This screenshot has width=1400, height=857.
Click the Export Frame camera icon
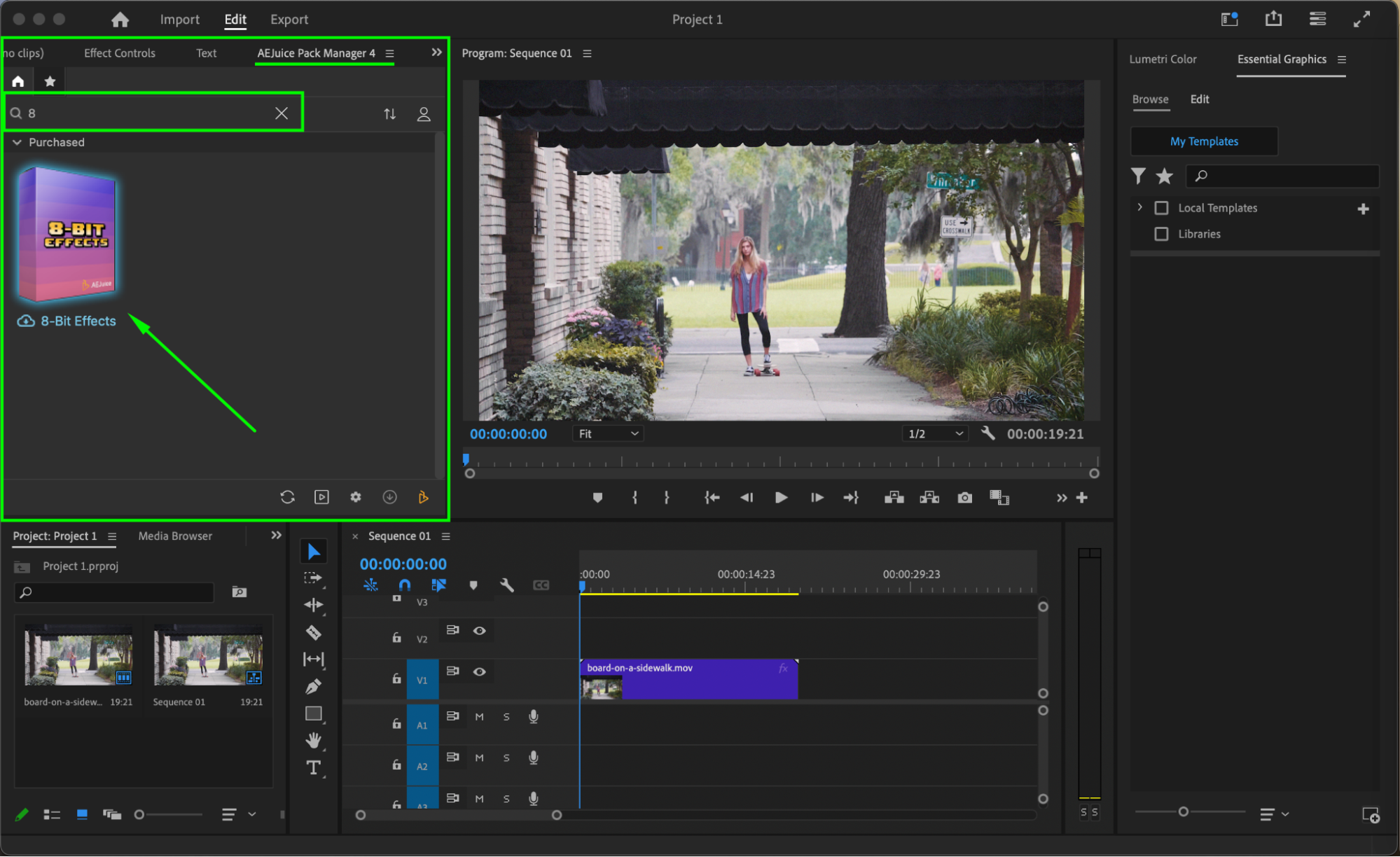click(964, 498)
